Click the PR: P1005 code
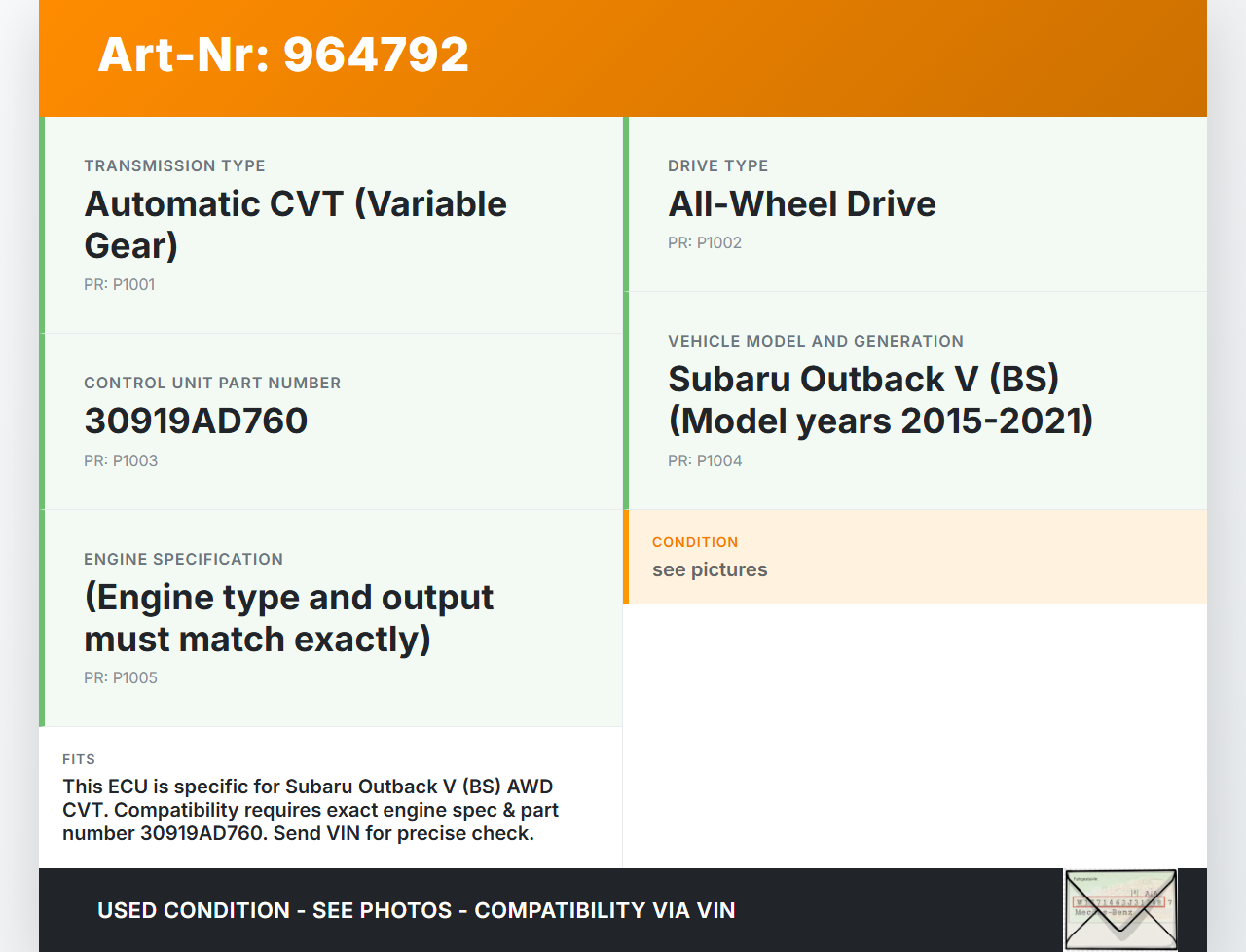Image resolution: width=1246 pixels, height=952 pixels. (x=120, y=678)
